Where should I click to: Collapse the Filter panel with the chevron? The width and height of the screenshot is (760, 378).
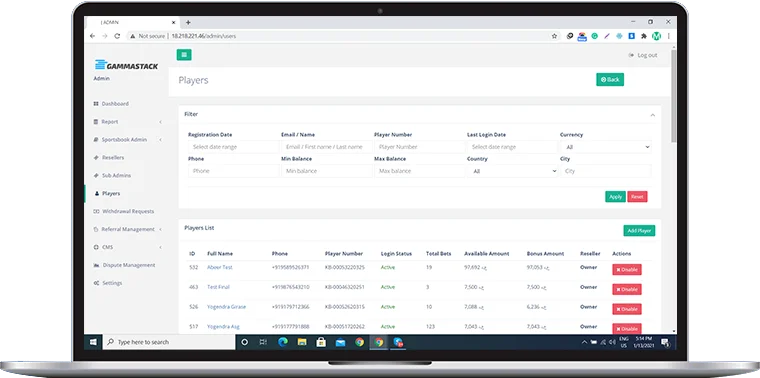[x=652, y=115]
